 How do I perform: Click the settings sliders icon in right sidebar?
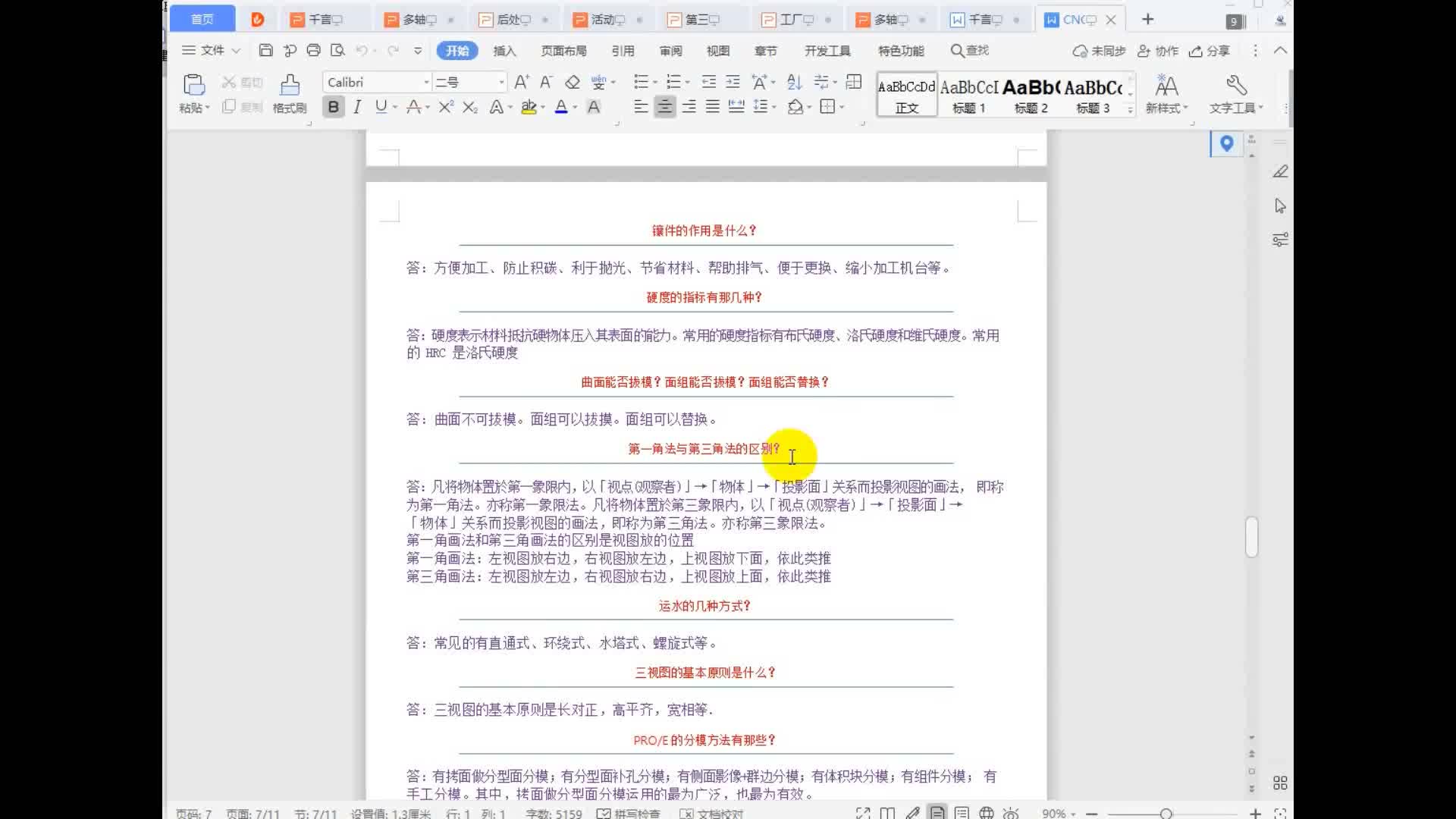[x=1280, y=240]
